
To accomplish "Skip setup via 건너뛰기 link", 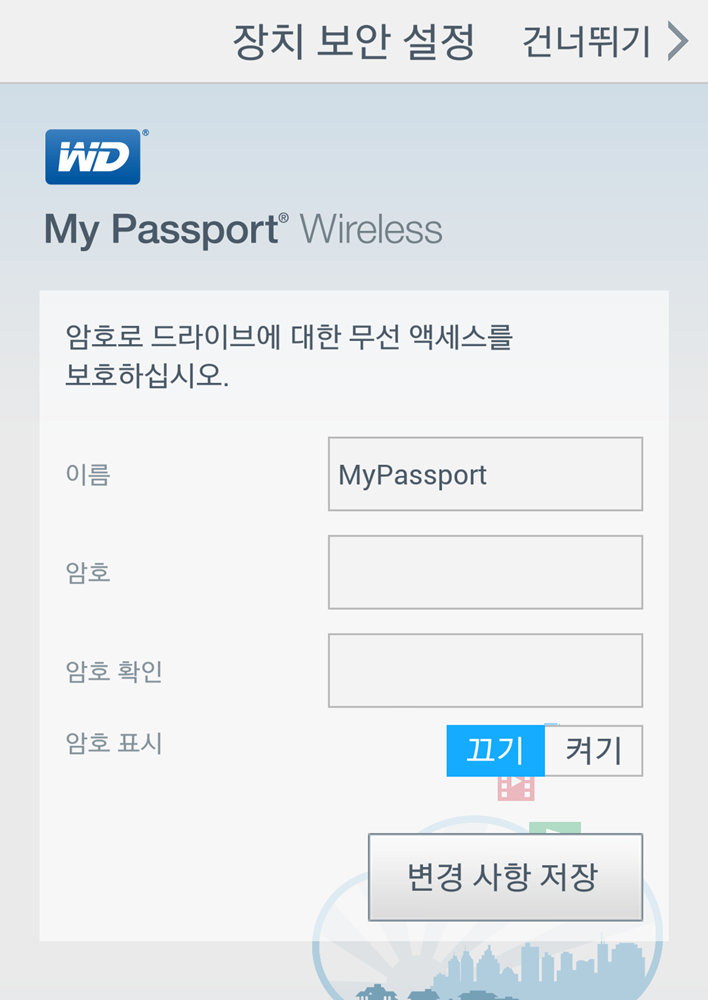I will 586,42.
